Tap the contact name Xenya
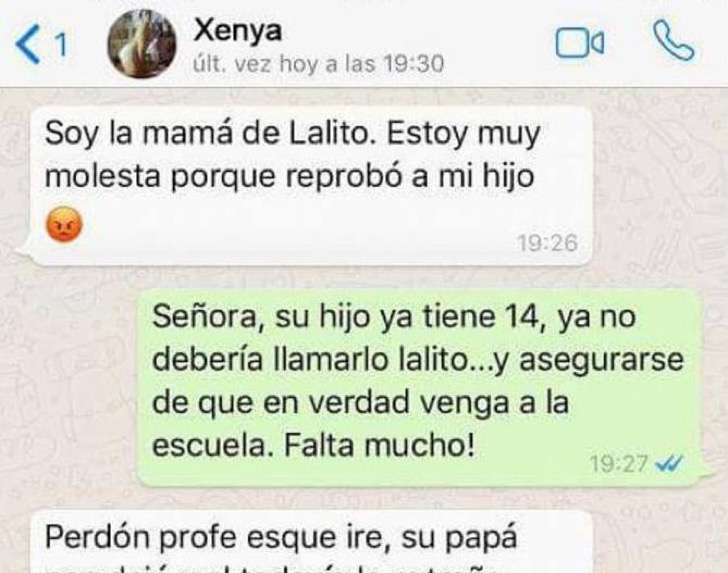728x573 pixels. tap(237, 31)
